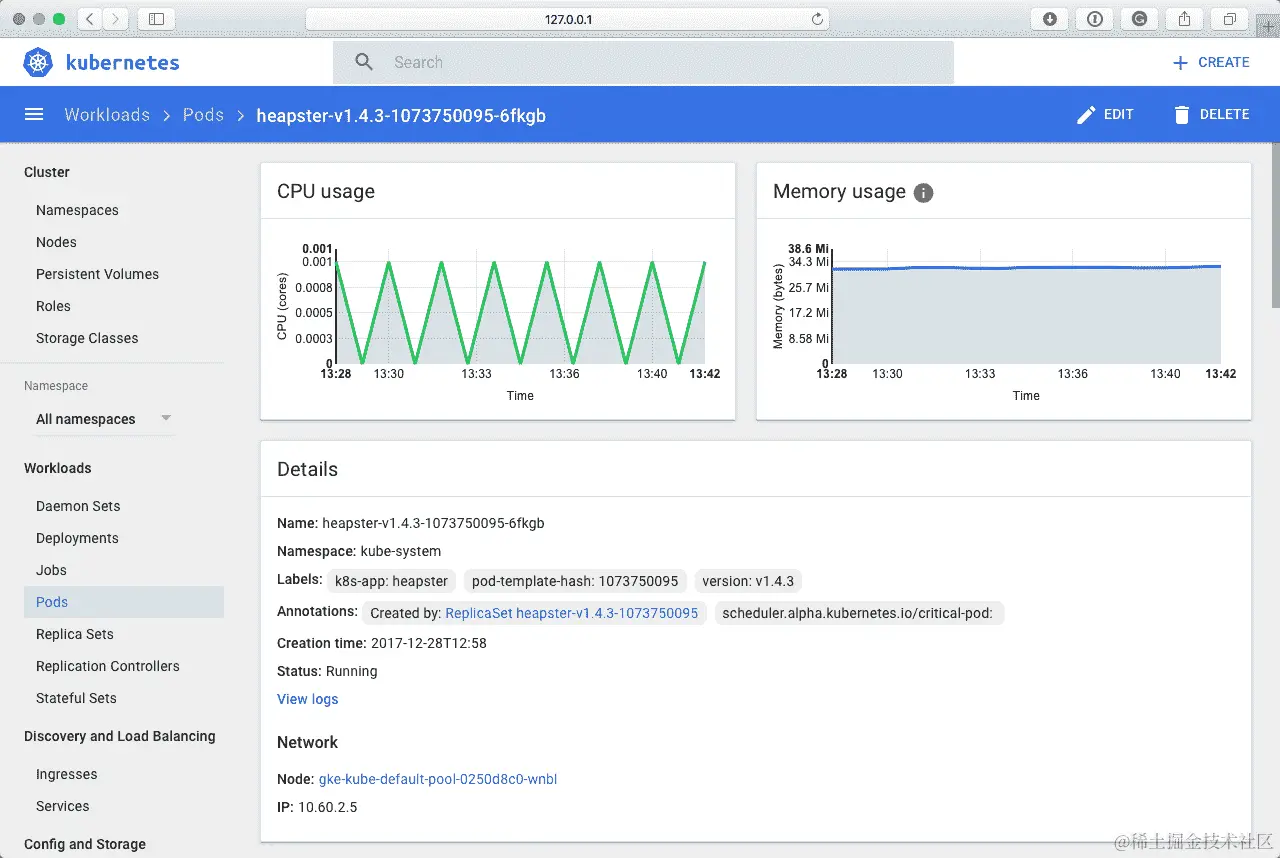Go back with Safari back arrow
The image size is (1280, 858).
click(x=90, y=19)
